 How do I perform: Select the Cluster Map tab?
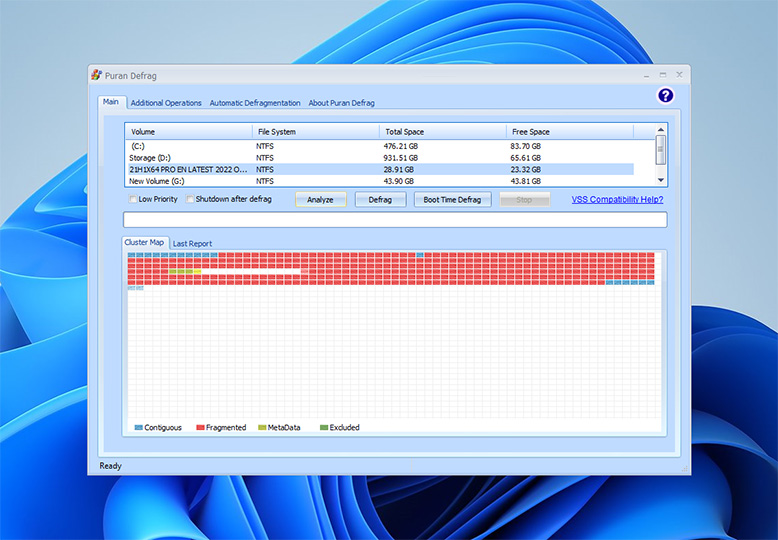pyautogui.click(x=144, y=242)
